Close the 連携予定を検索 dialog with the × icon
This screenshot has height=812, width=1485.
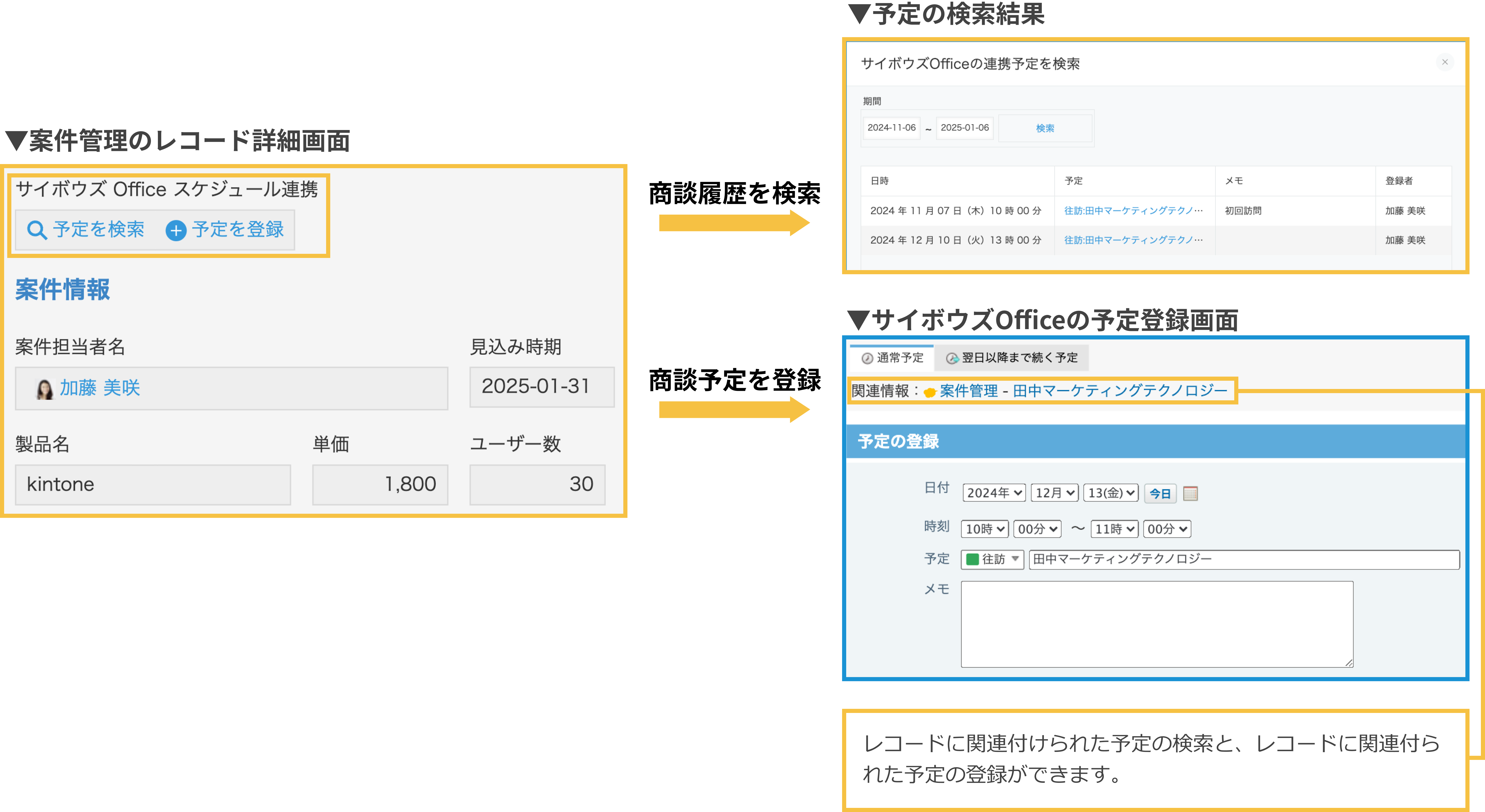click(1445, 62)
